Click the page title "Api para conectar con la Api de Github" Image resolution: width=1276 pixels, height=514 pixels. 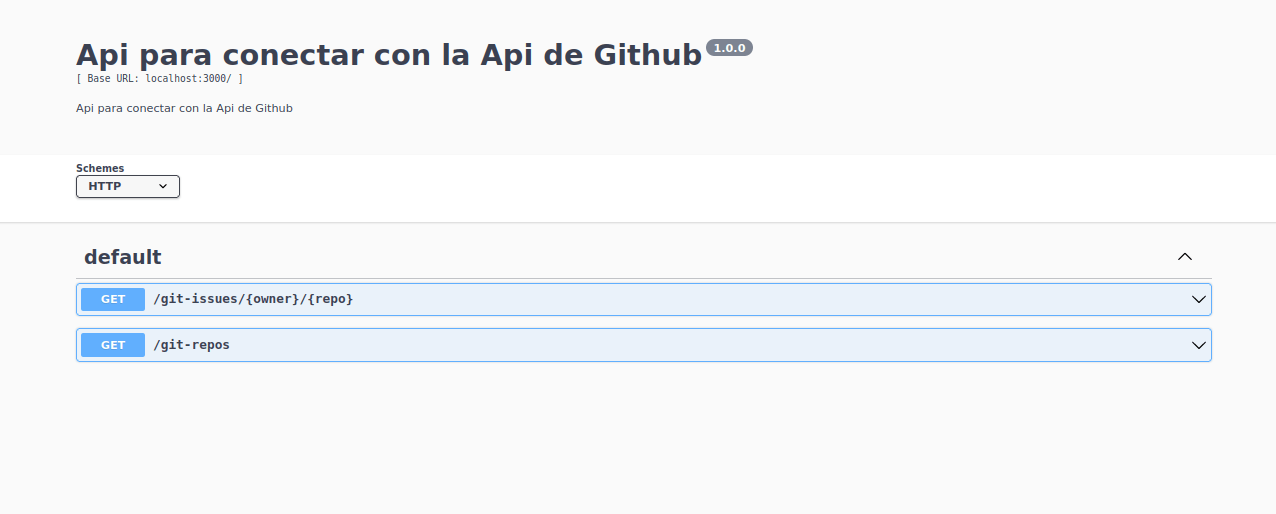pos(389,54)
